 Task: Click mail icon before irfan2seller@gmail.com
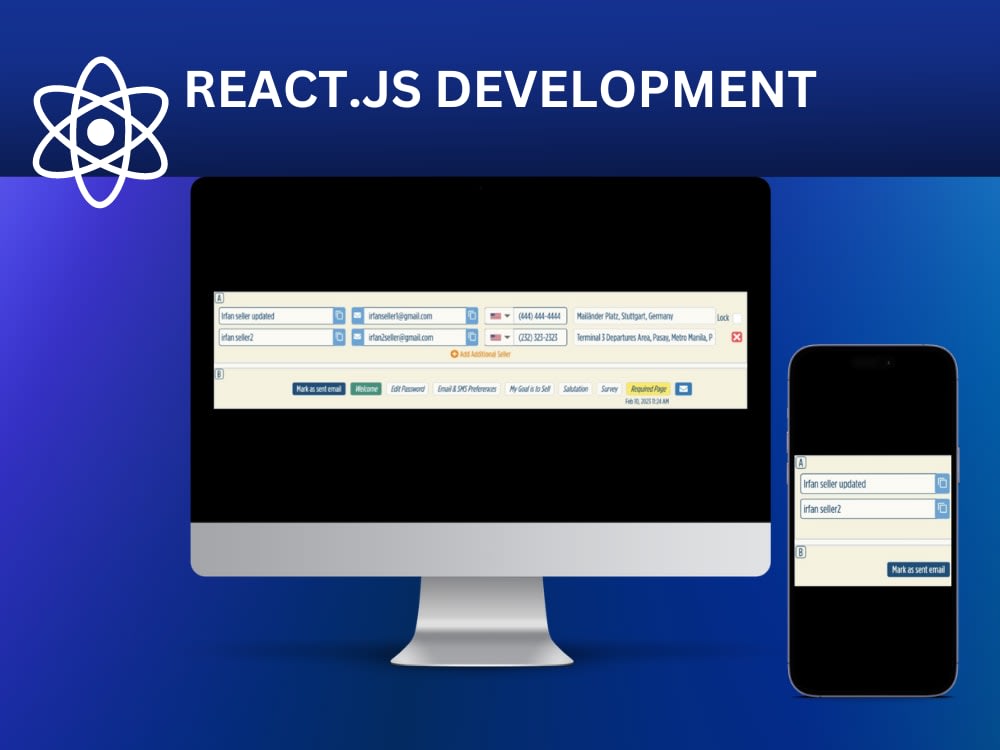358,337
